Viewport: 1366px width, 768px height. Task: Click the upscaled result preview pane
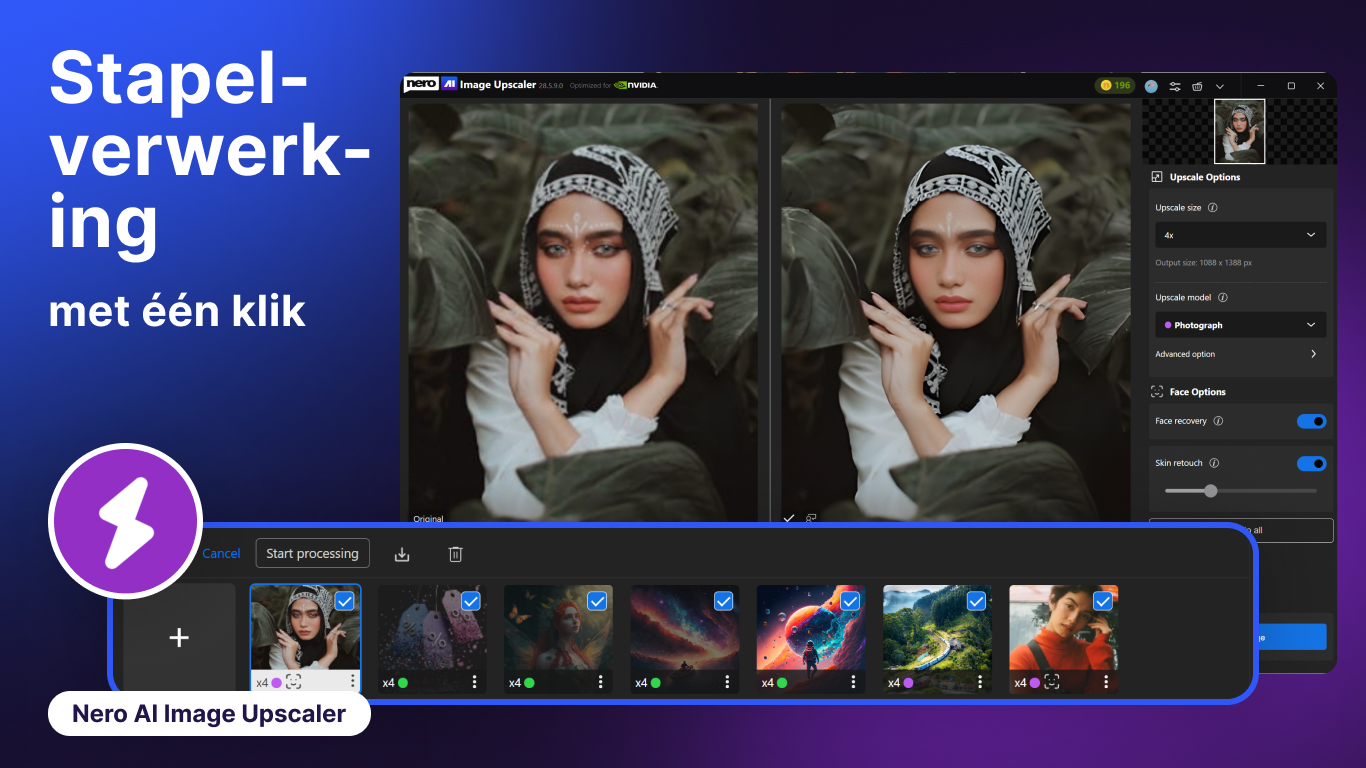(x=957, y=312)
